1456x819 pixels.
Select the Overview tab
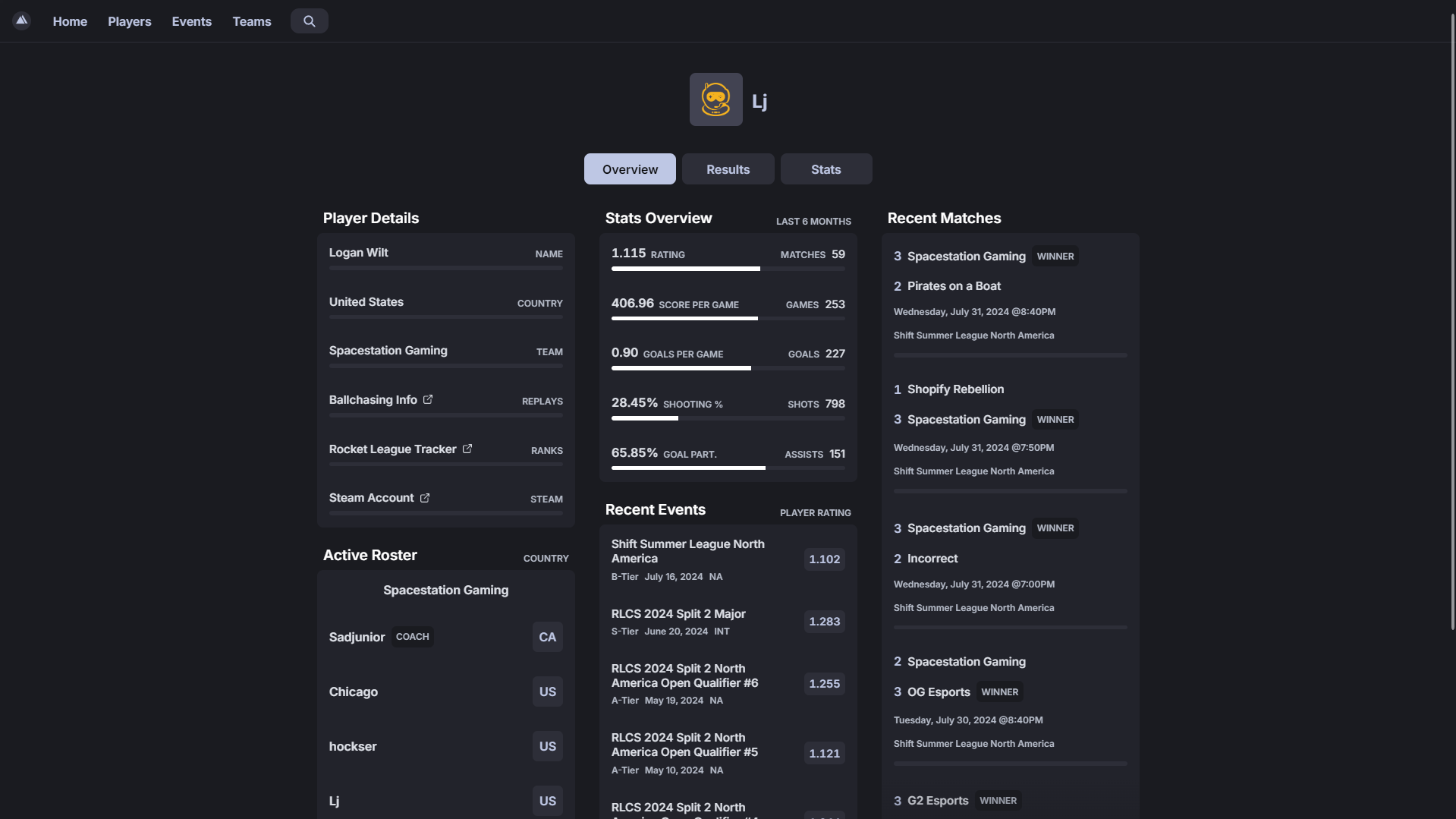[x=630, y=169]
